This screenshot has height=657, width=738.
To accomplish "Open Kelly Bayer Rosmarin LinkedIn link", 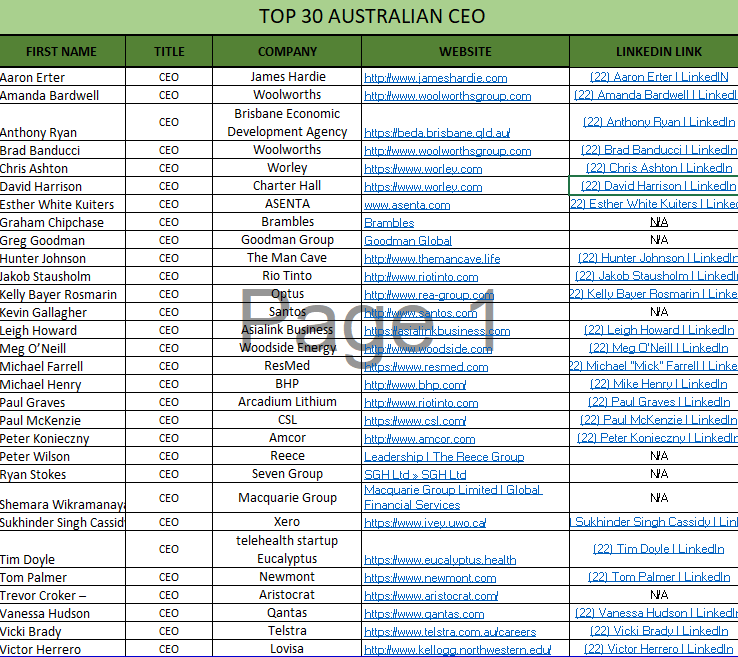I will [654, 294].
